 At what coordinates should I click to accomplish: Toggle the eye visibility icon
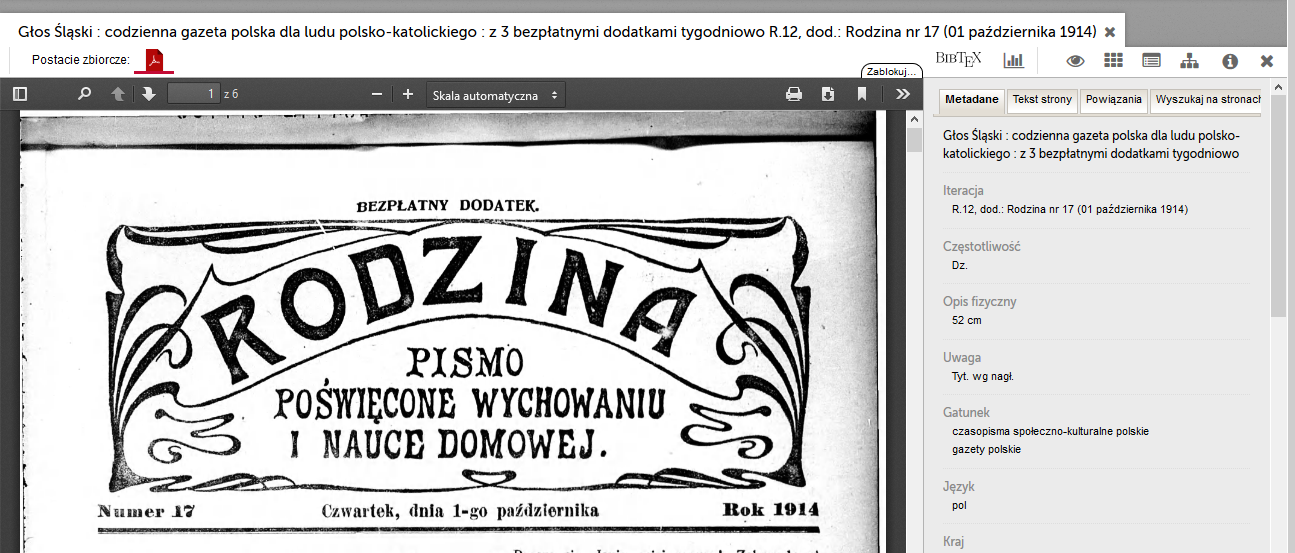[x=1075, y=61]
